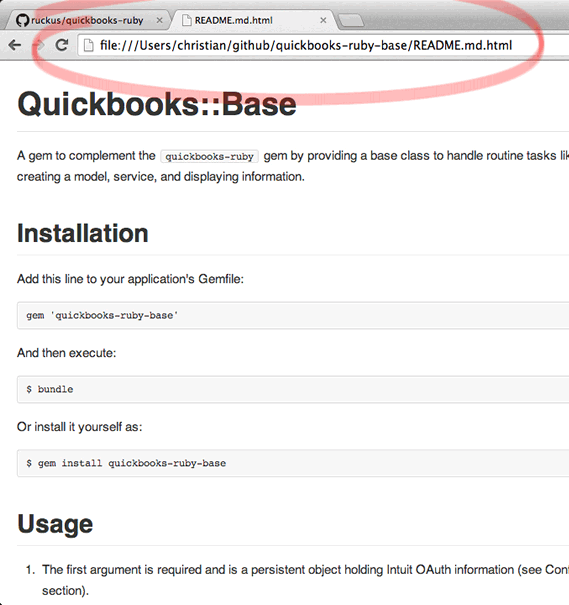Click the text "Or install it yourself as:"

[x=79, y=427]
